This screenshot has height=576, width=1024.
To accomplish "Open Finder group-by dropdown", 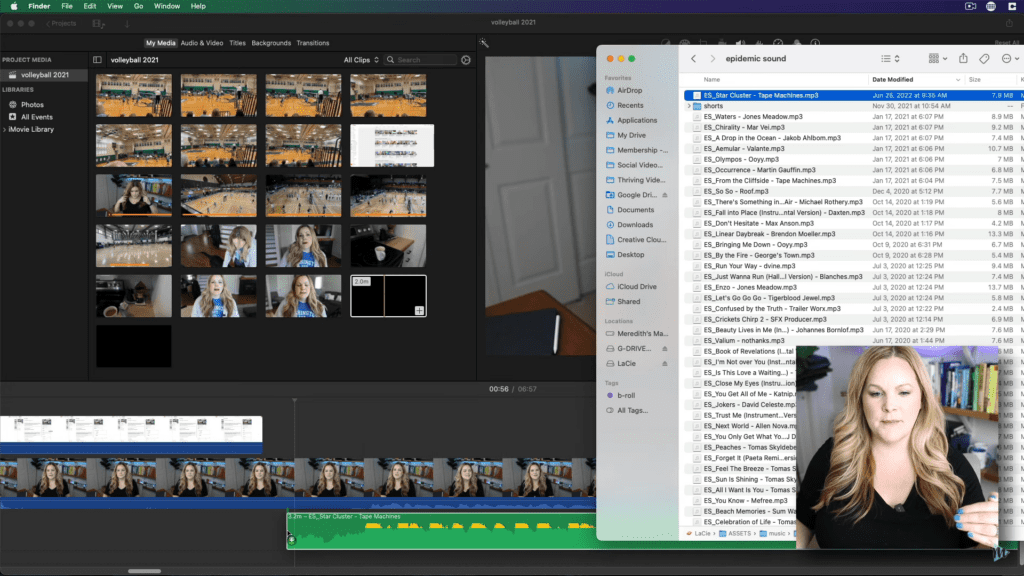I will click(938, 59).
